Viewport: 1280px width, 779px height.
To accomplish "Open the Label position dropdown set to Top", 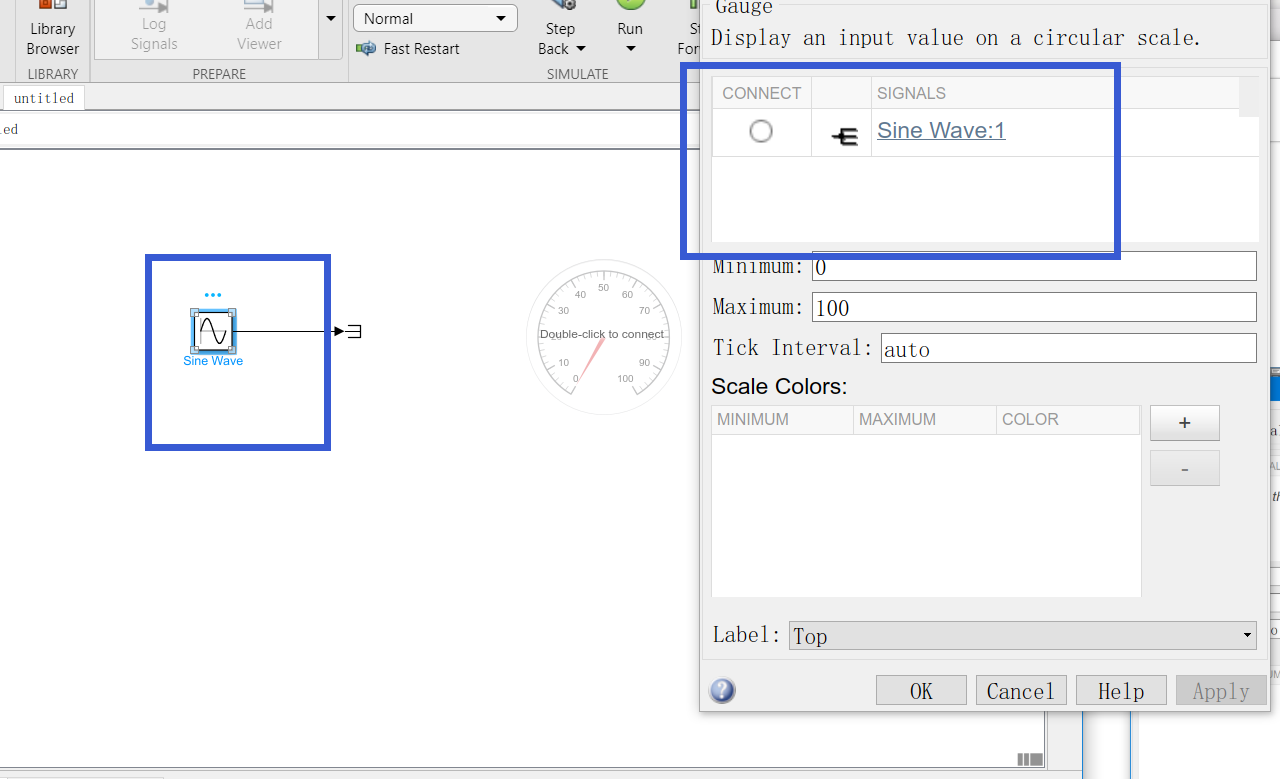I will pos(1022,635).
